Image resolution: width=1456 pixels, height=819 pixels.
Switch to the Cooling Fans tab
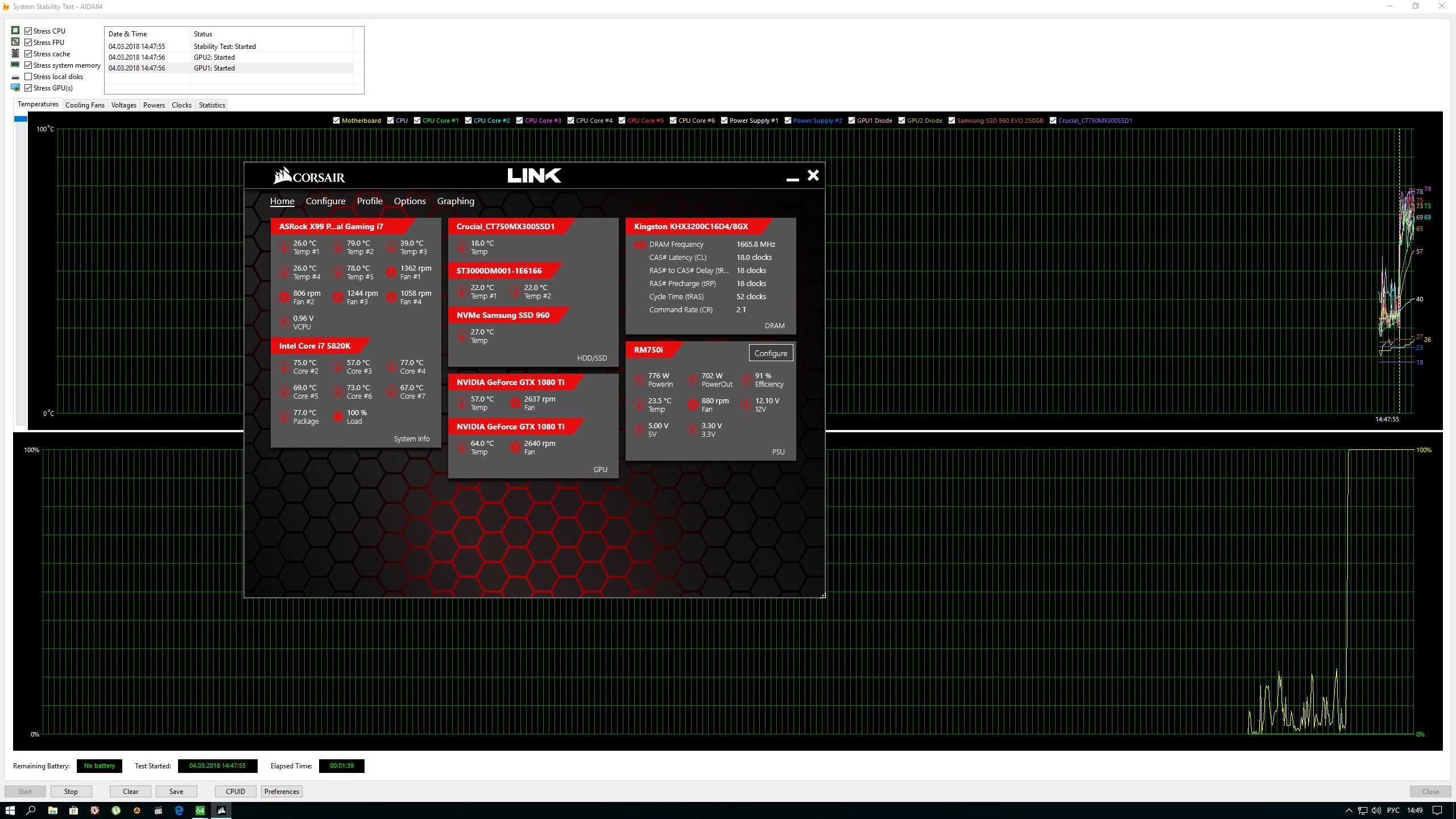(x=85, y=105)
